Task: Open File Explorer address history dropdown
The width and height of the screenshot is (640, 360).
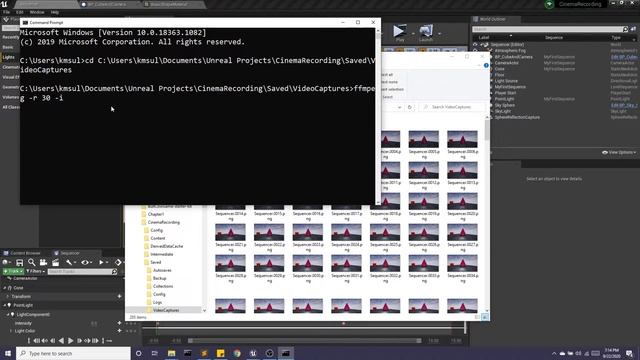Action: [399, 107]
